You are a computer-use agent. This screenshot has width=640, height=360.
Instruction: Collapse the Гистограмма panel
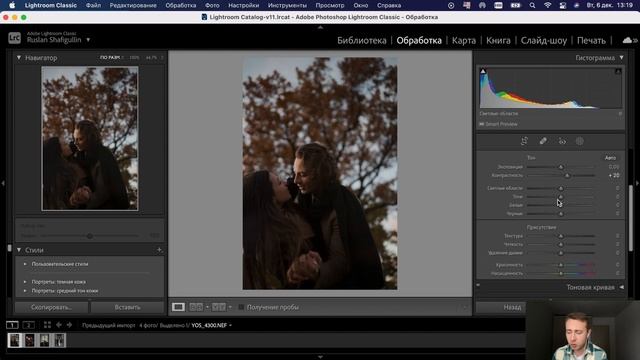coord(621,58)
